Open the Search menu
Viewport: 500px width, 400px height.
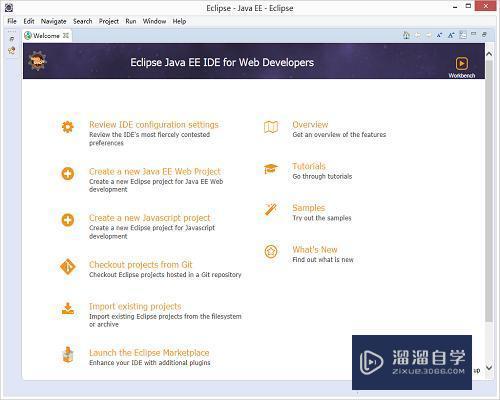tap(83, 21)
